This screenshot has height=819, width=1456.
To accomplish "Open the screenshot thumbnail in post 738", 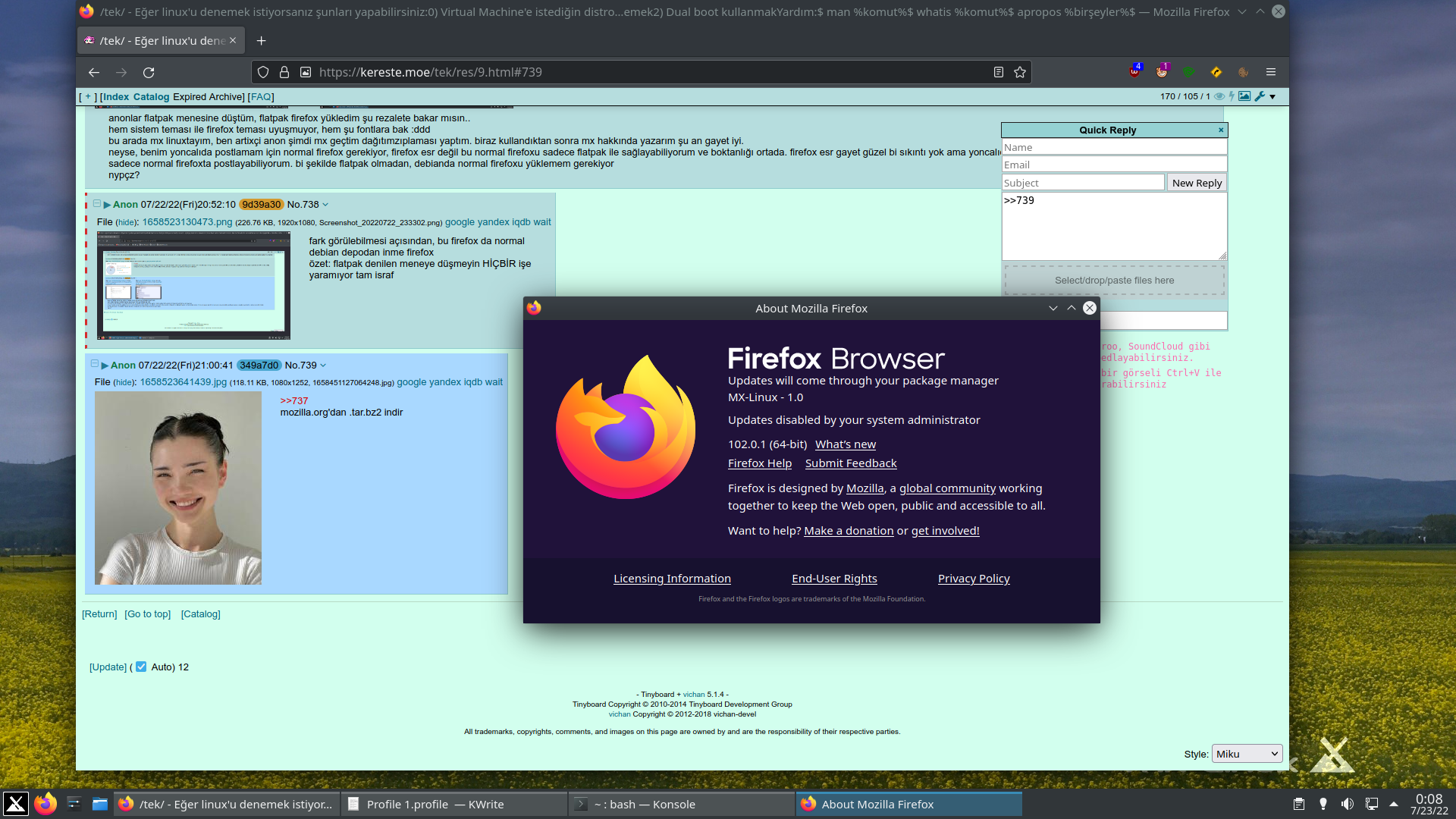I will pyautogui.click(x=193, y=285).
